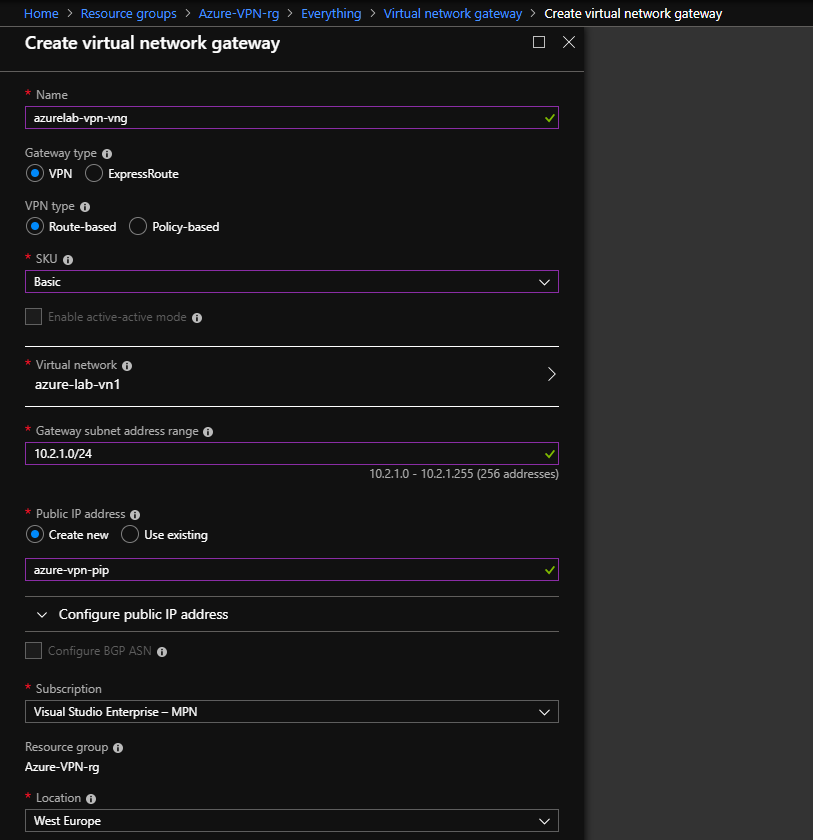The height and width of the screenshot is (840, 813).
Task: Navigate to Resource groups via breadcrumb
Action: pyautogui.click(x=128, y=13)
